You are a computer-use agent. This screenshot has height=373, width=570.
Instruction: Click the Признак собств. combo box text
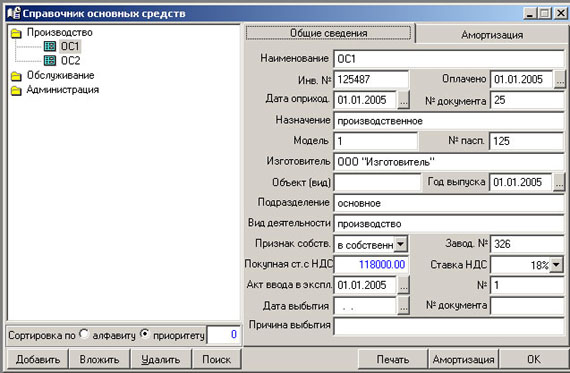(364, 244)
